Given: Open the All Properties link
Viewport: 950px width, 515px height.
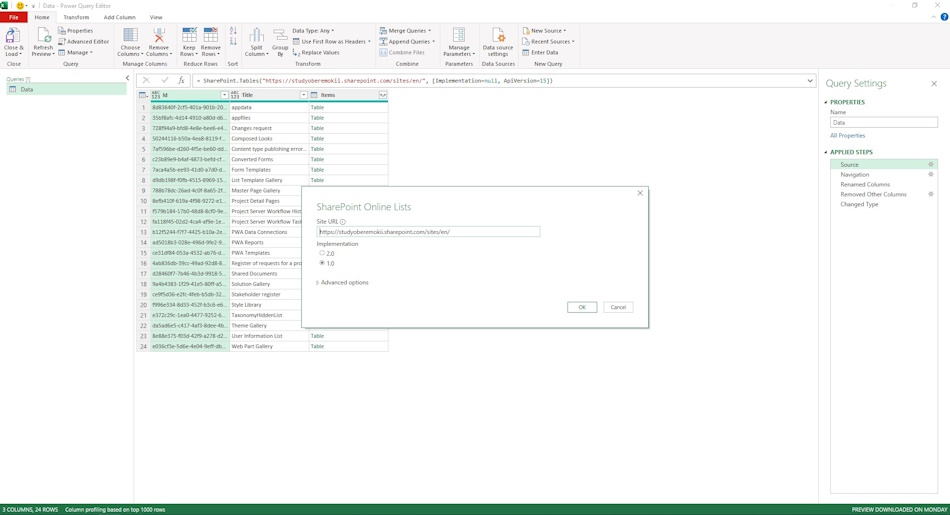Looking at the screenshot, I should point(848,136).
